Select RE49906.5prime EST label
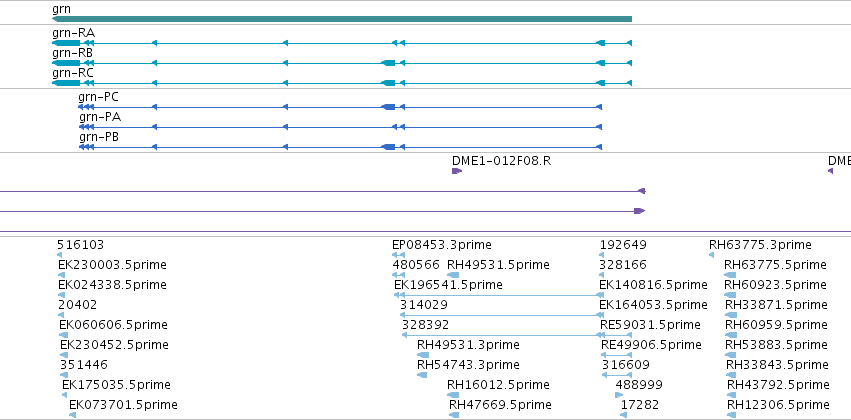Viewport: 851px width, 420px height. [x=651, y=345]
